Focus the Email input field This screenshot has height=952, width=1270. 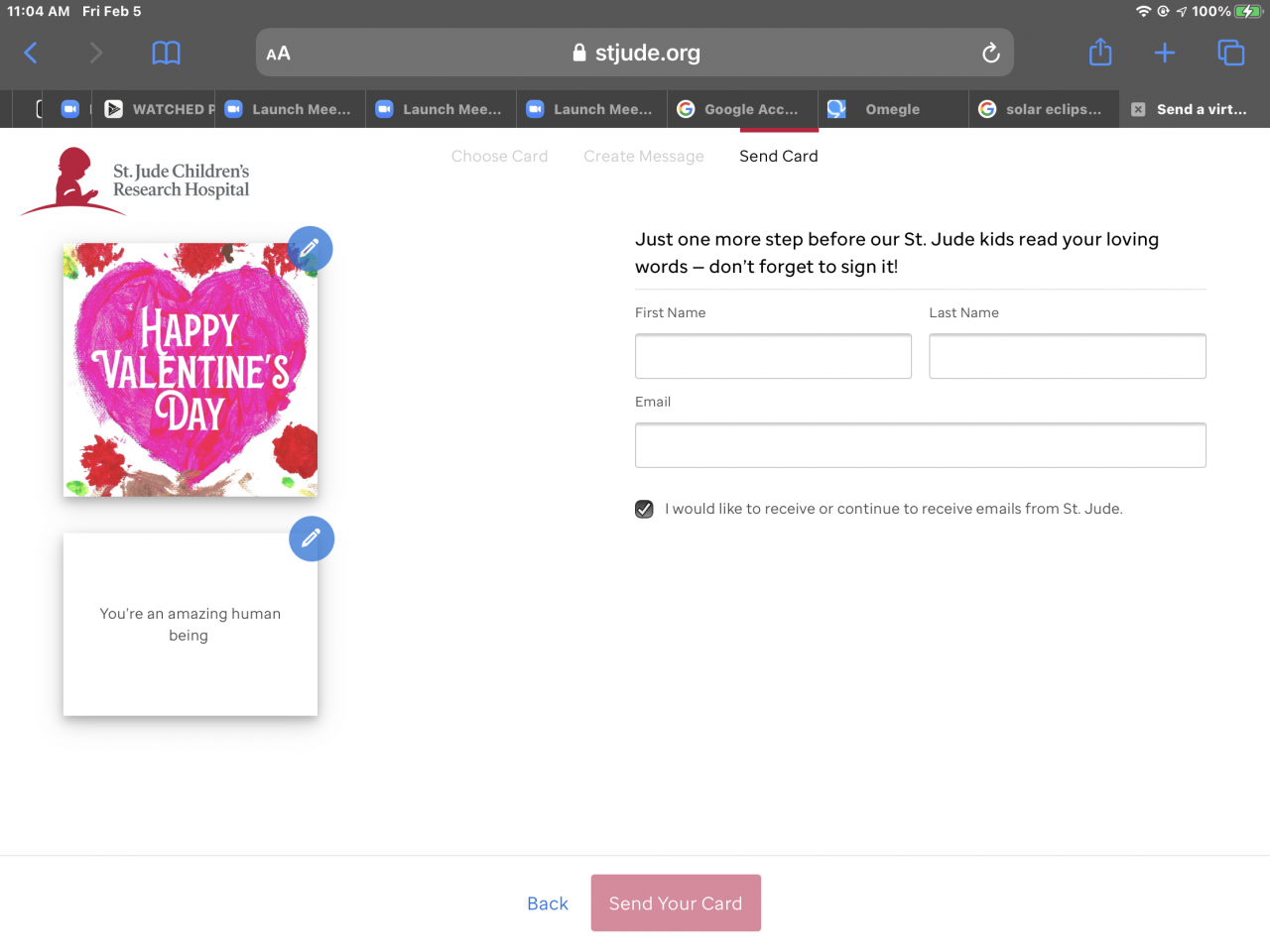(x=920, y=445)
